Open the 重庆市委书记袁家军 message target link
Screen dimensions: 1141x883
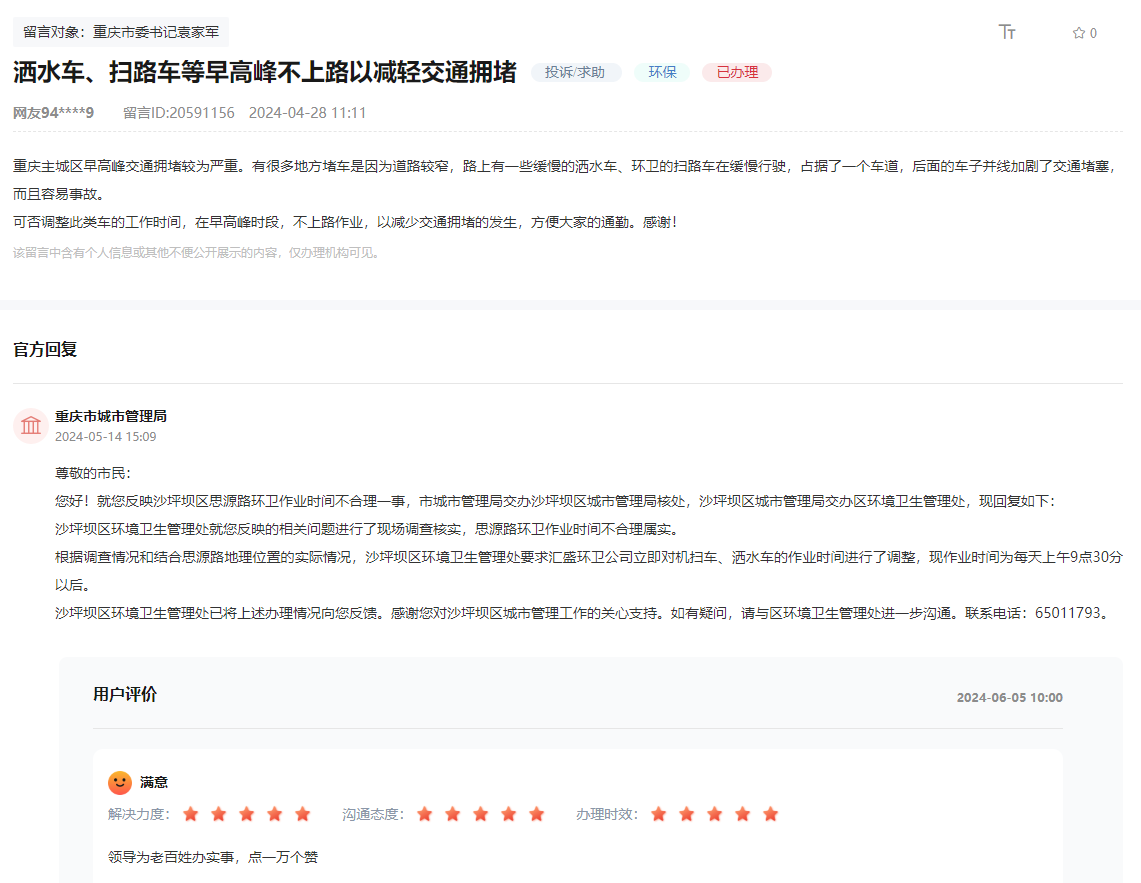pyautogui.click(x=154, y=31)
